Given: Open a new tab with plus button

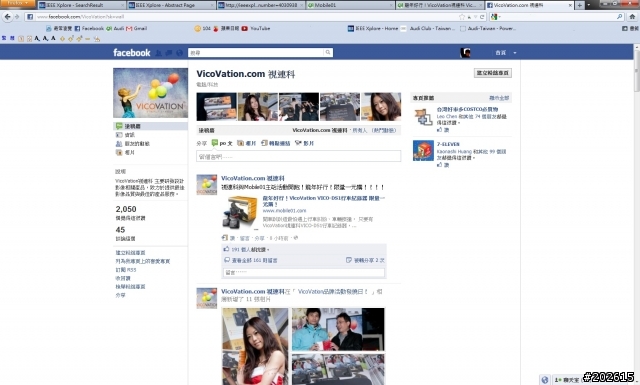Looking at the screenshot, I should pos(580,5).
